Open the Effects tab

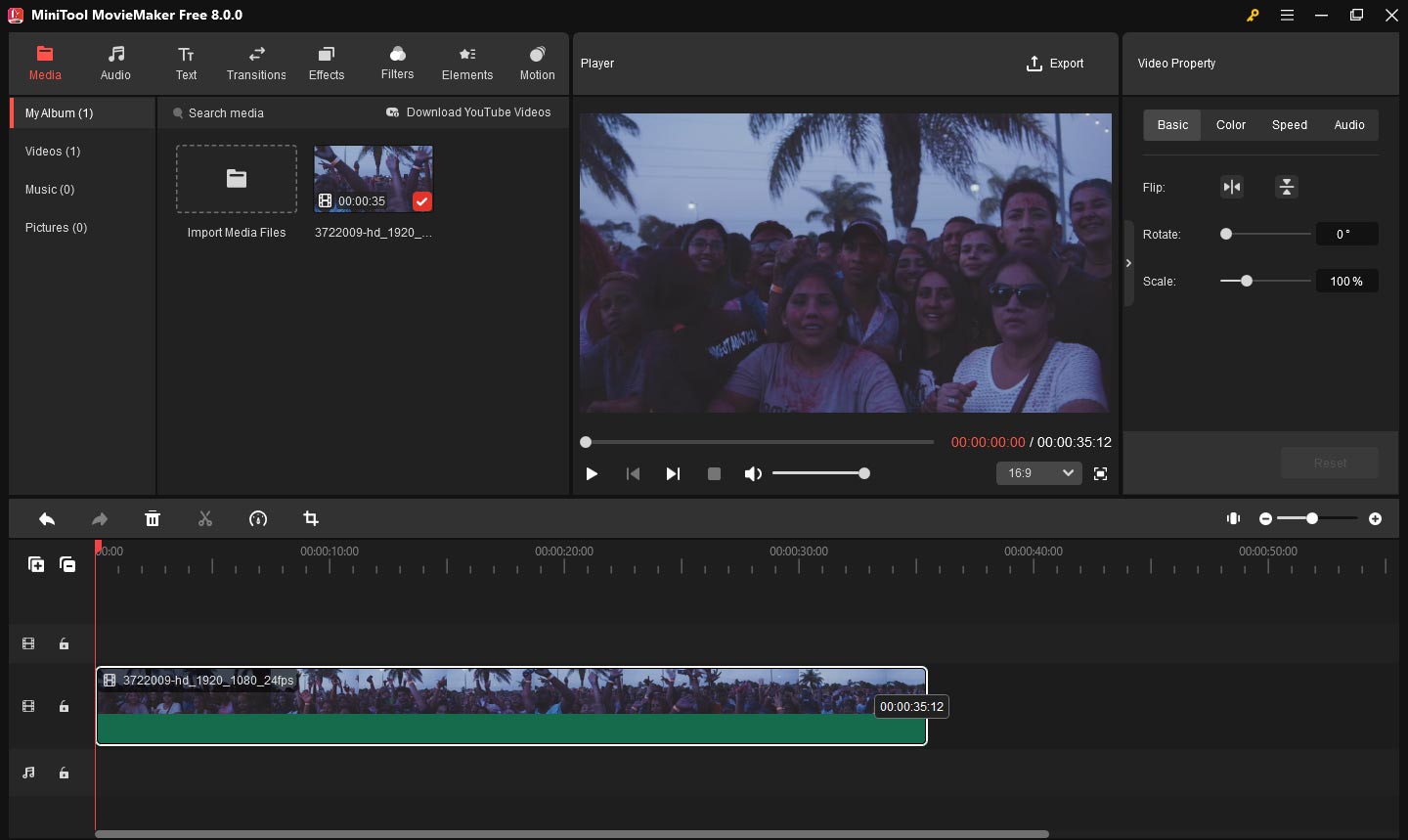327,64
